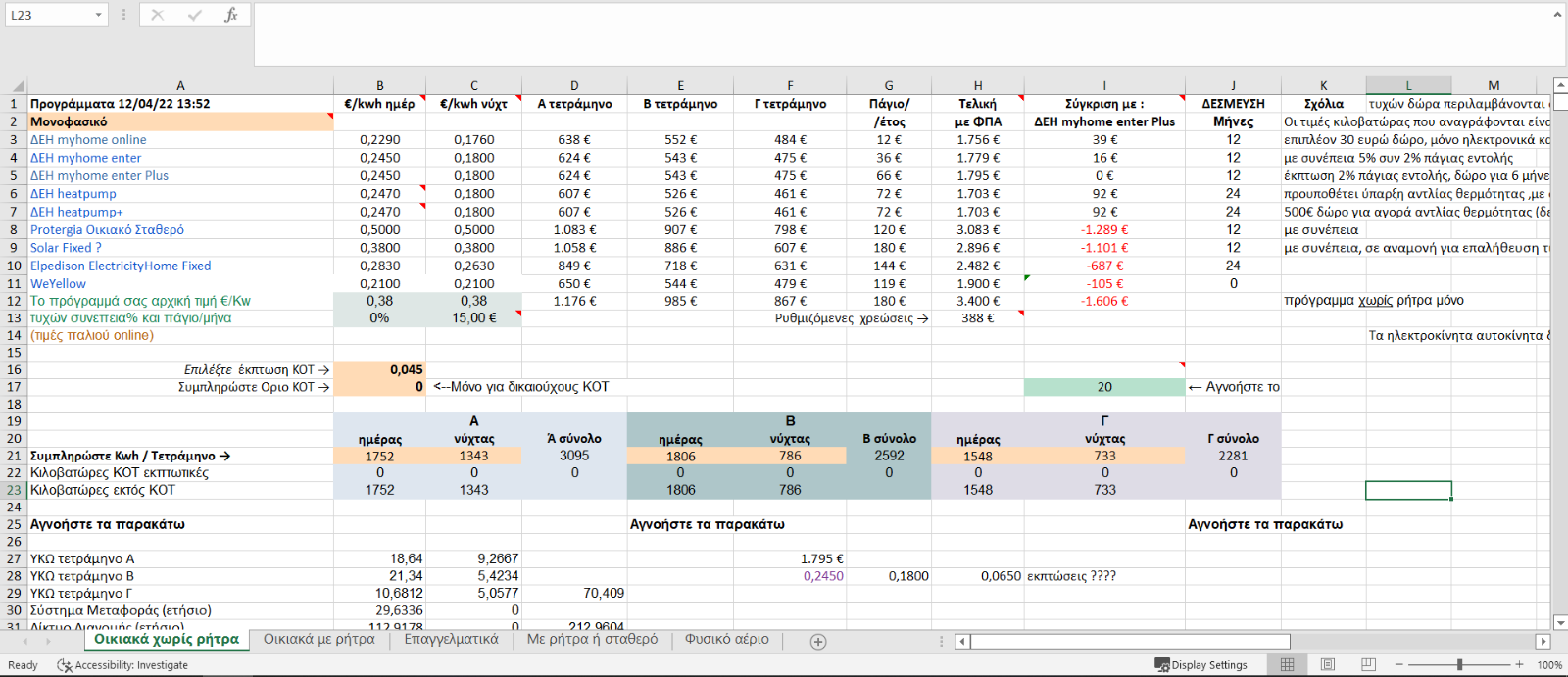Open the ΔΕΗ myhome online link

pos(88,140)
